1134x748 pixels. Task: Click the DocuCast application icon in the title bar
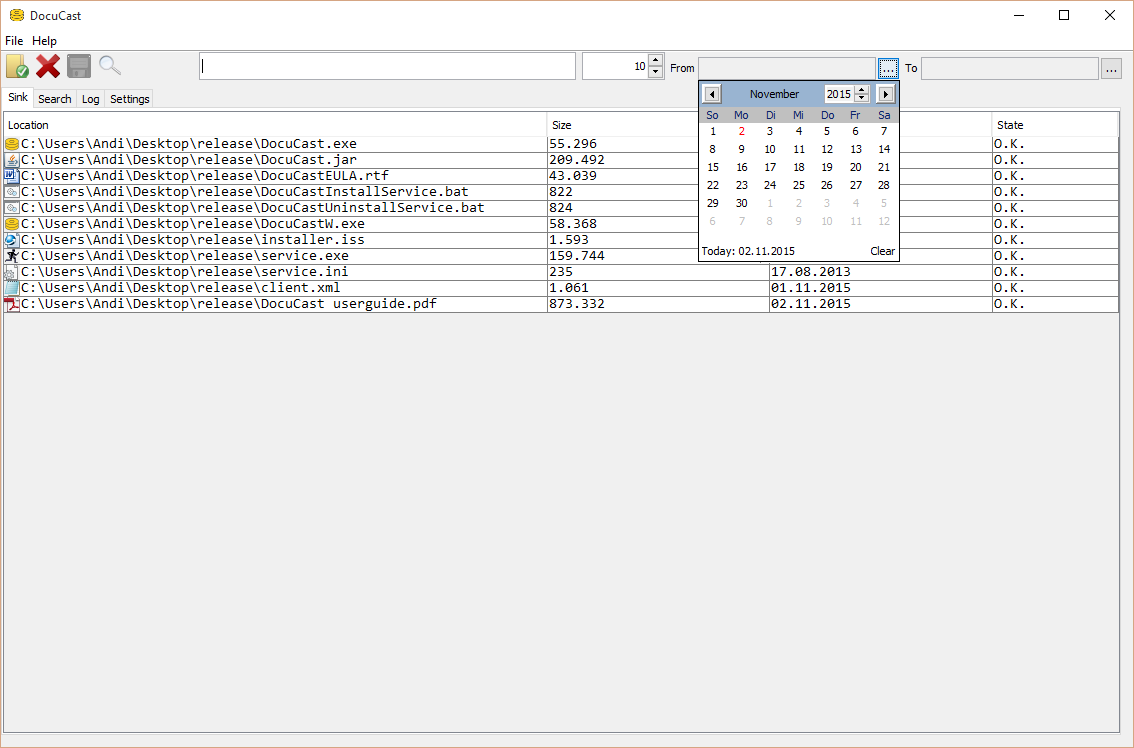point(17,15)
